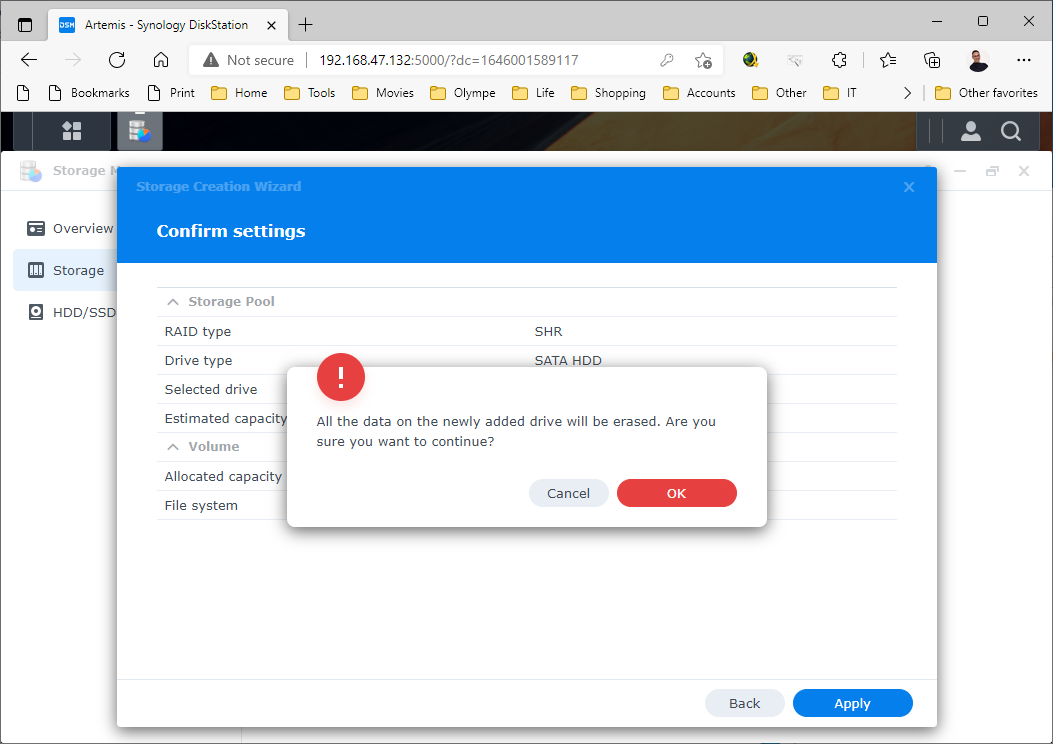
Task: Click the File system label
Action: click(x=201, y=505)
